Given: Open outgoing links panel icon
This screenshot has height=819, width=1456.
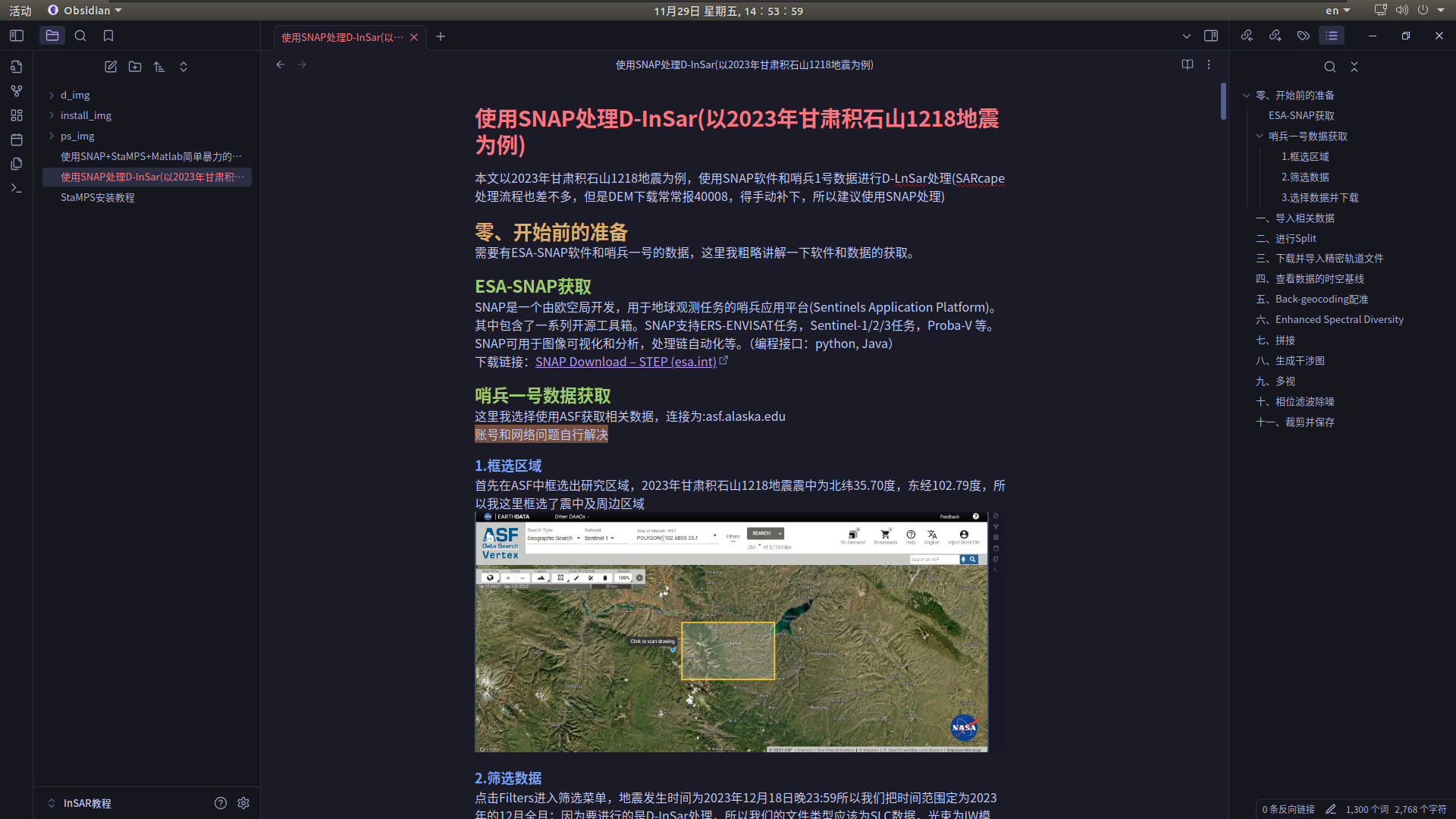Looking at the screenshot, I should (1276, 36).
